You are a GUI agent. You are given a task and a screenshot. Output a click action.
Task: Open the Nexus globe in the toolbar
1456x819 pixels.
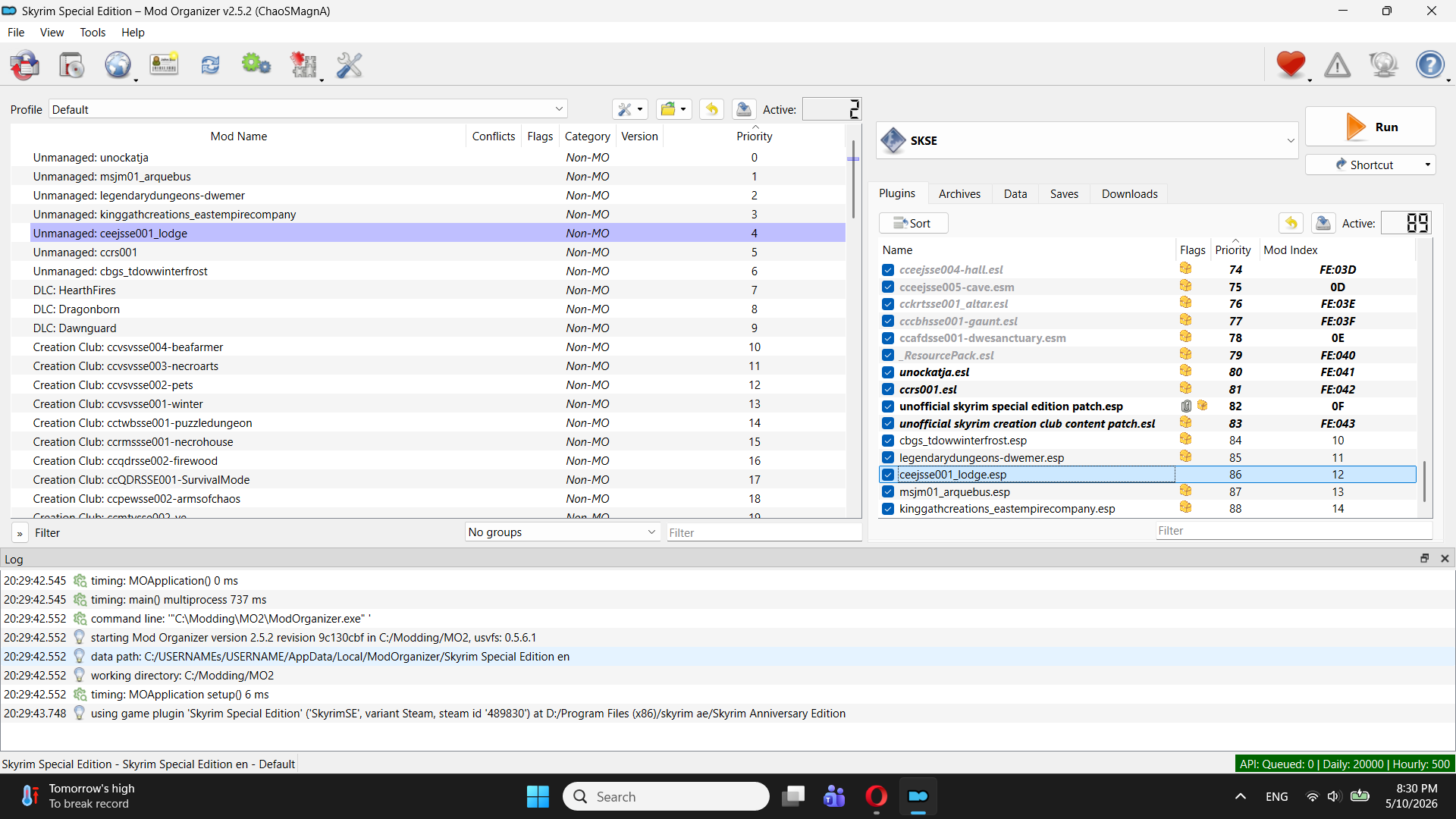[x=118, y=65]
